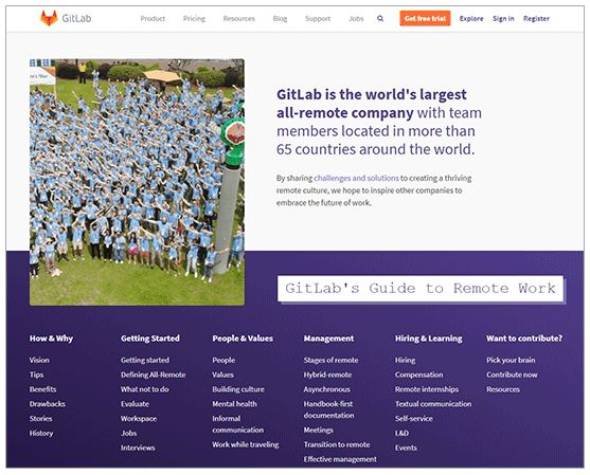Open Jobs under Getting Started
590x475 pixels.
coord(129,434)
